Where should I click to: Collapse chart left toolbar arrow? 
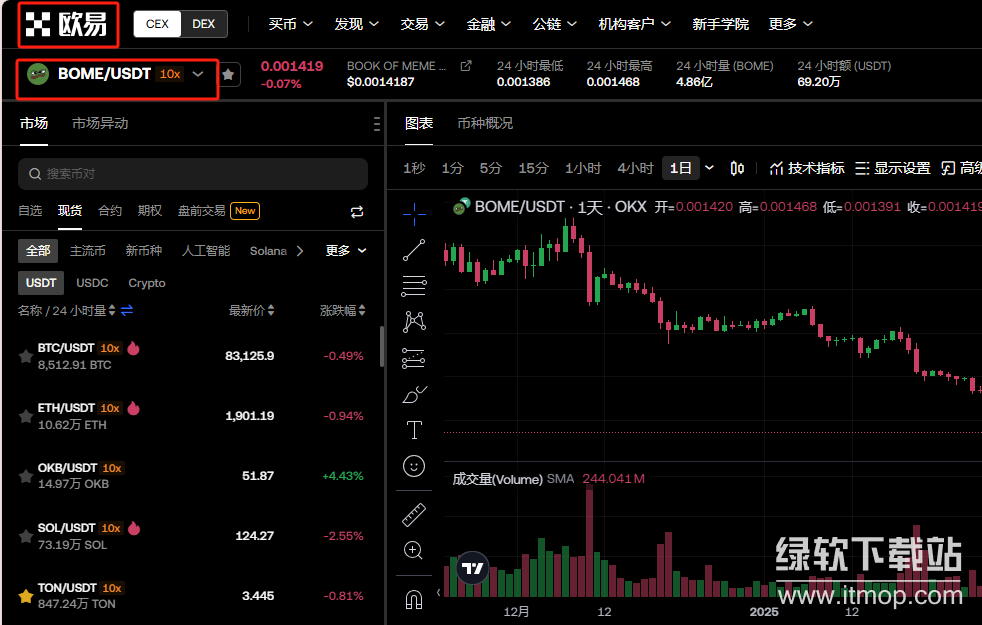(438, 592)
